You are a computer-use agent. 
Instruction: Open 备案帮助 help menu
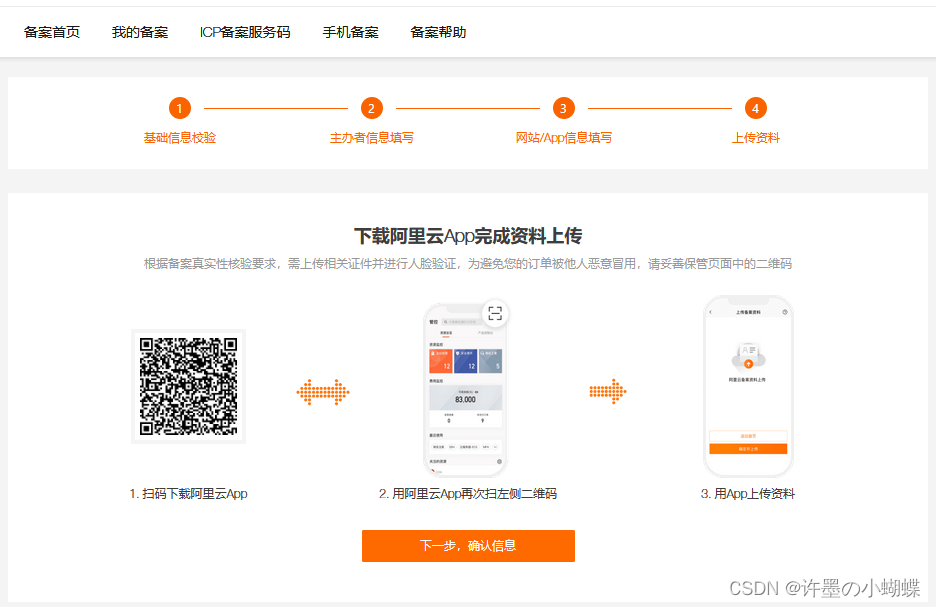click(438, 32)
